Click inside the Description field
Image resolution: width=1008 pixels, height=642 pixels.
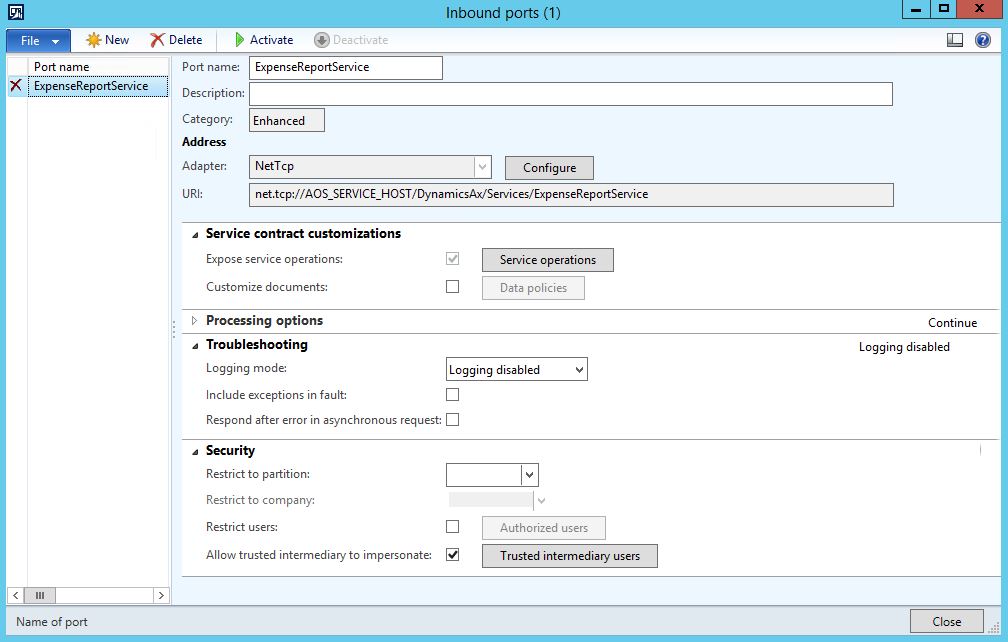570,93
